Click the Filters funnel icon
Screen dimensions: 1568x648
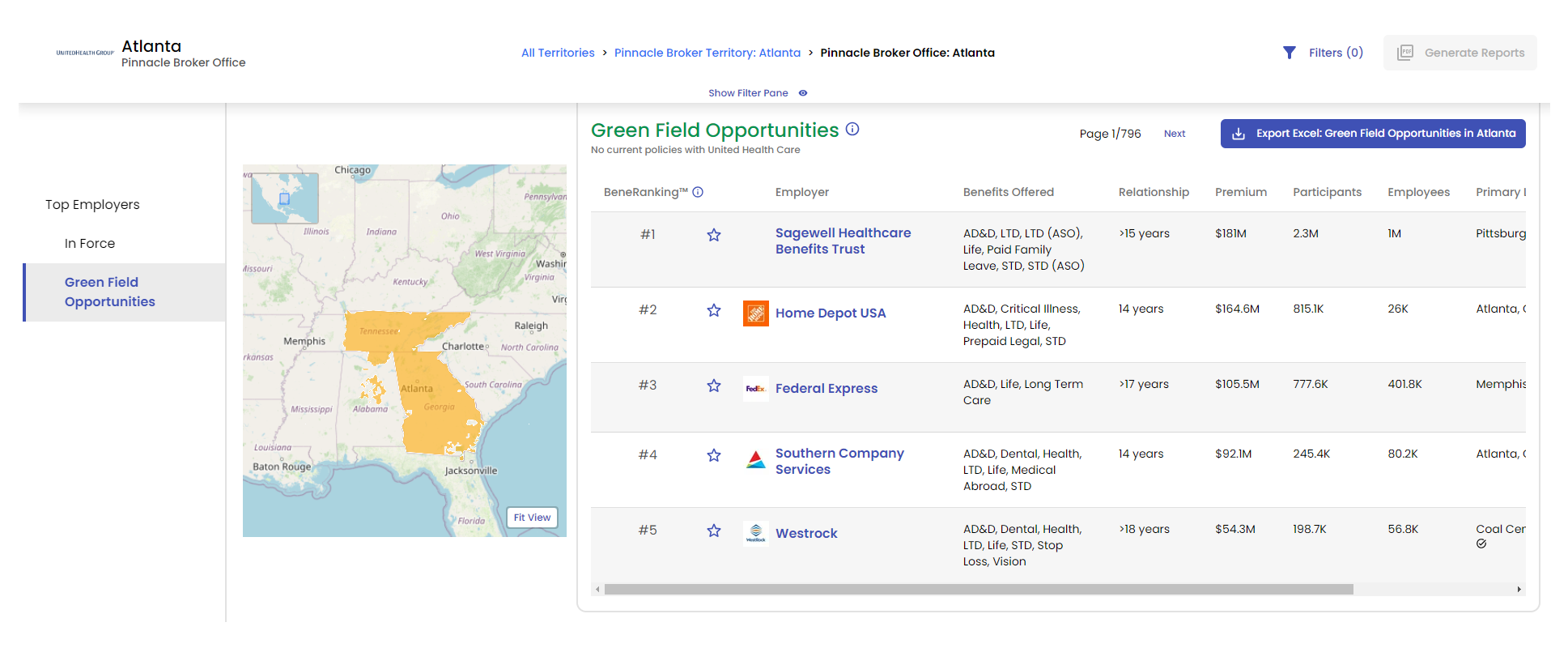tap(1290, 53)
